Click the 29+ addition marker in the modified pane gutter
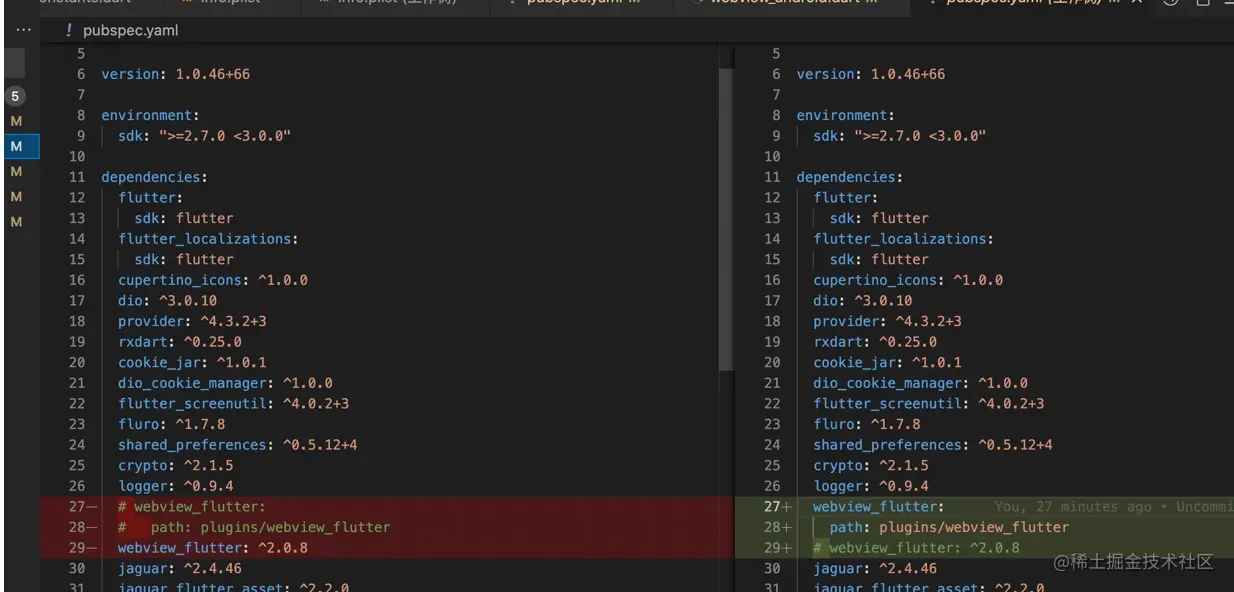 (778, 548)
